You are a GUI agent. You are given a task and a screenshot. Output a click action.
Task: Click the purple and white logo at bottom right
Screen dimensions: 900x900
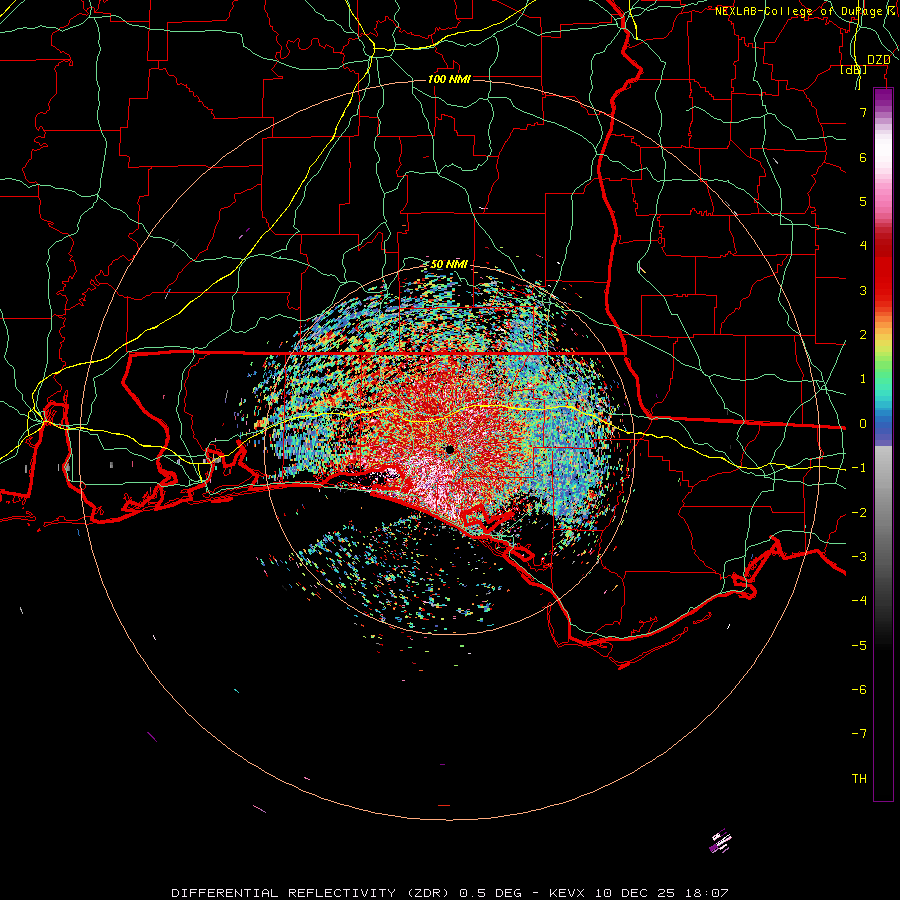(721, 841)
